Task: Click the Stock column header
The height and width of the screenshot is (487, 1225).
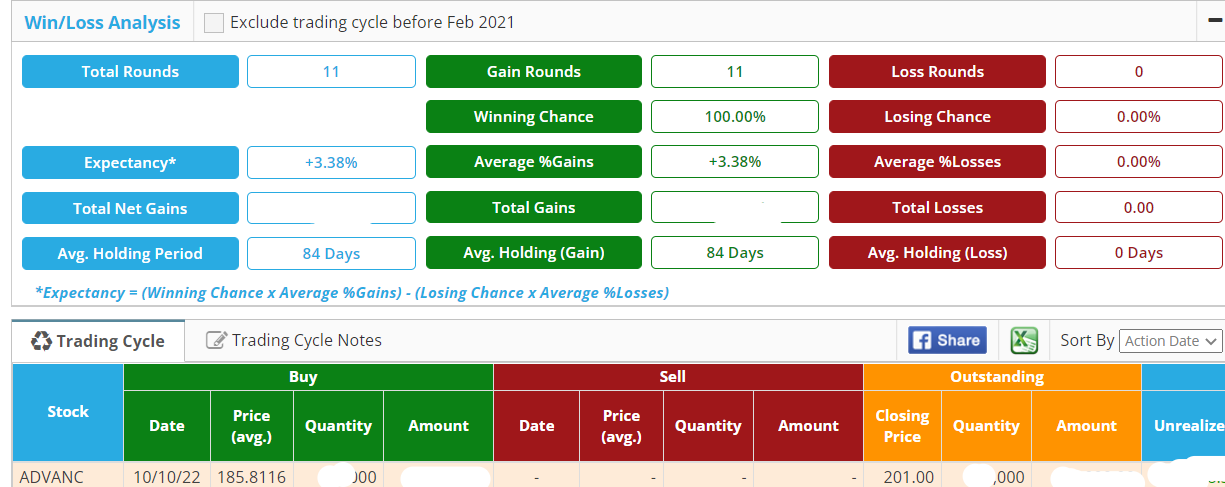Action: (68, 412)
